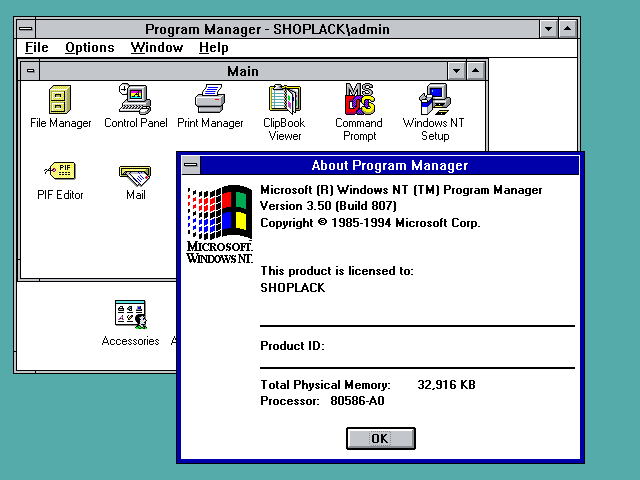Image resolution: width=640 pixels, height=480 pixels.
Task: Open the Main group control menu box
Action: click(31, 71)
